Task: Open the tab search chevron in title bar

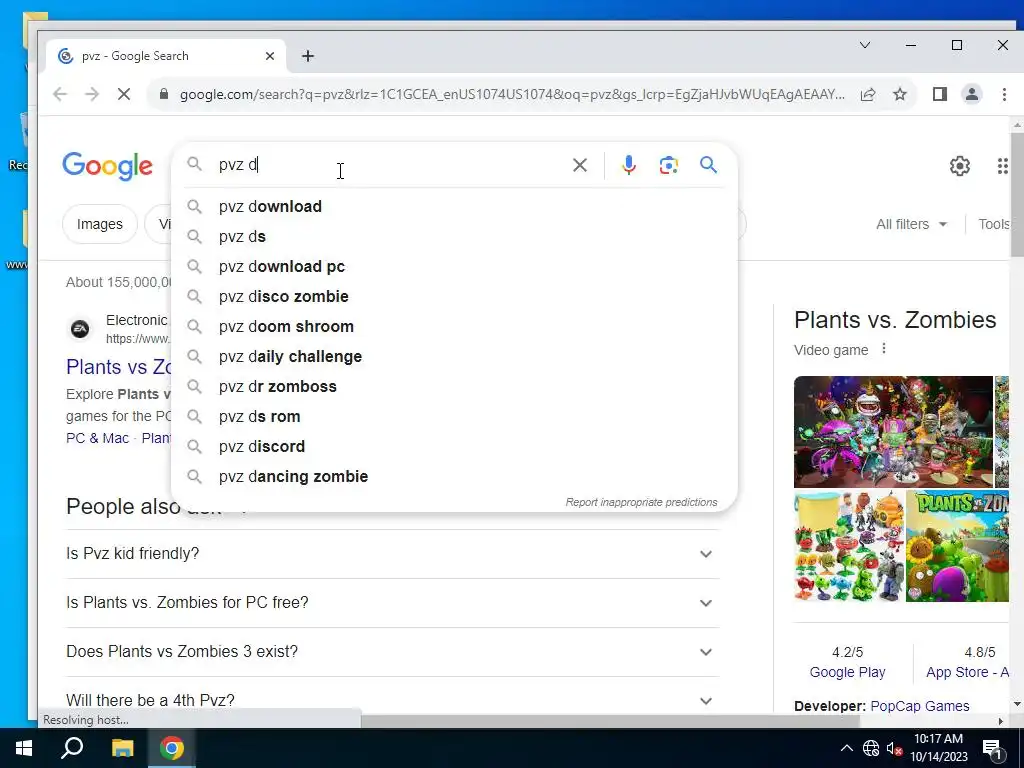Action: click(865, 45)
